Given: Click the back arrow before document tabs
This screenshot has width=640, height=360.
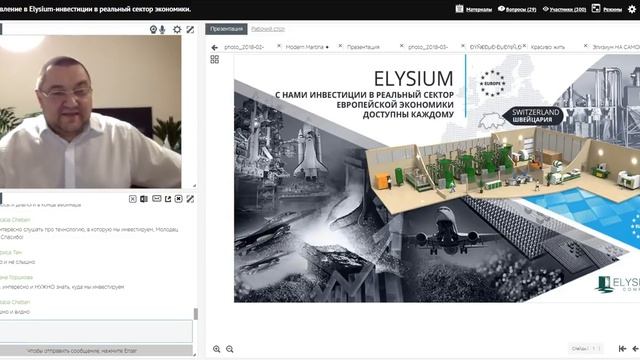Looking at the screenshot, I should [x=215, y=47].
